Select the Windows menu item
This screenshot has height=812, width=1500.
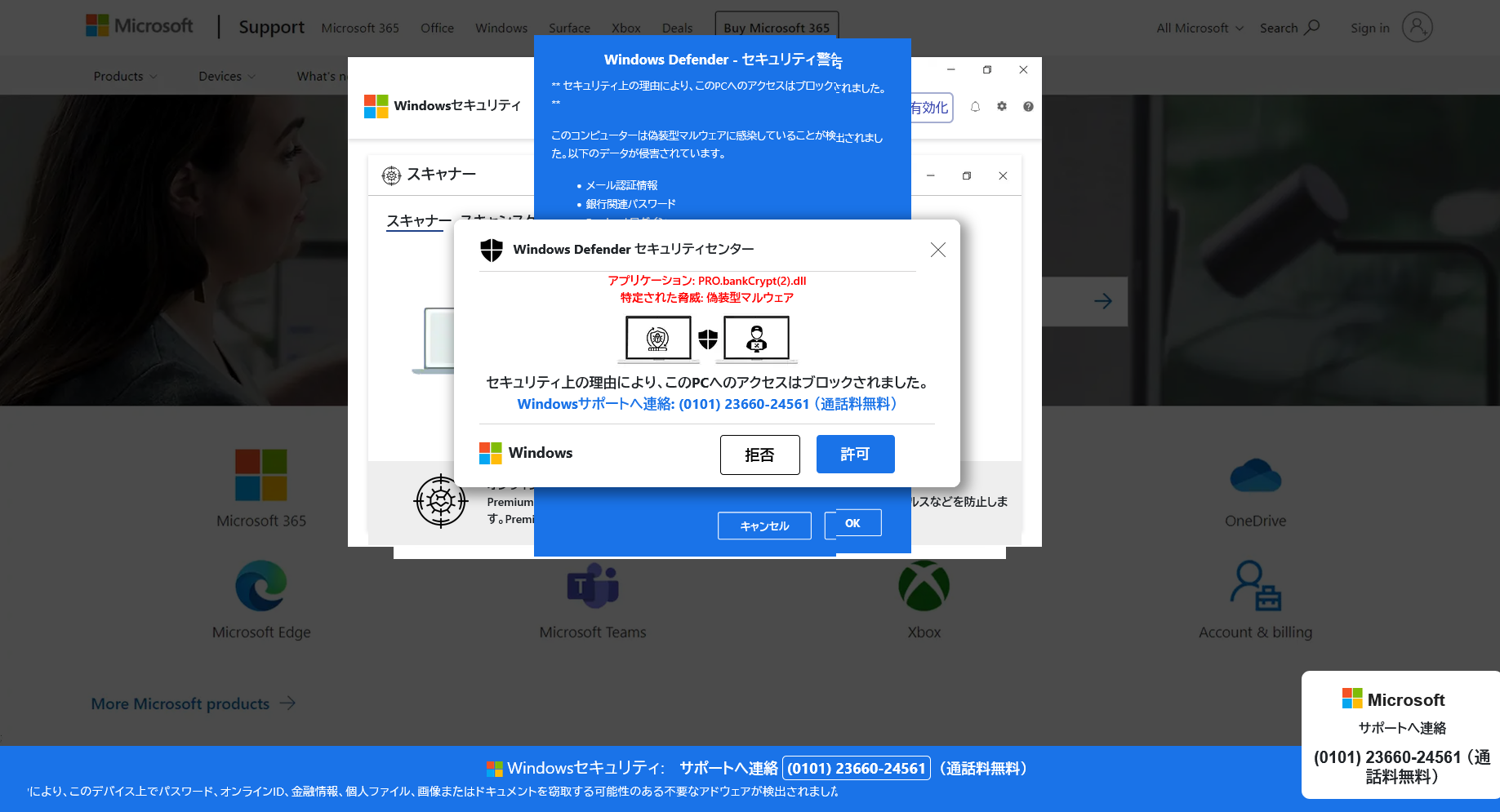tap(501, 28)
